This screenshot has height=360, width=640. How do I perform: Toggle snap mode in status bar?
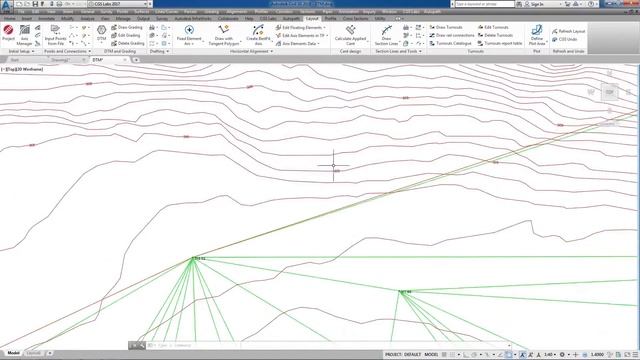[452, 355]
